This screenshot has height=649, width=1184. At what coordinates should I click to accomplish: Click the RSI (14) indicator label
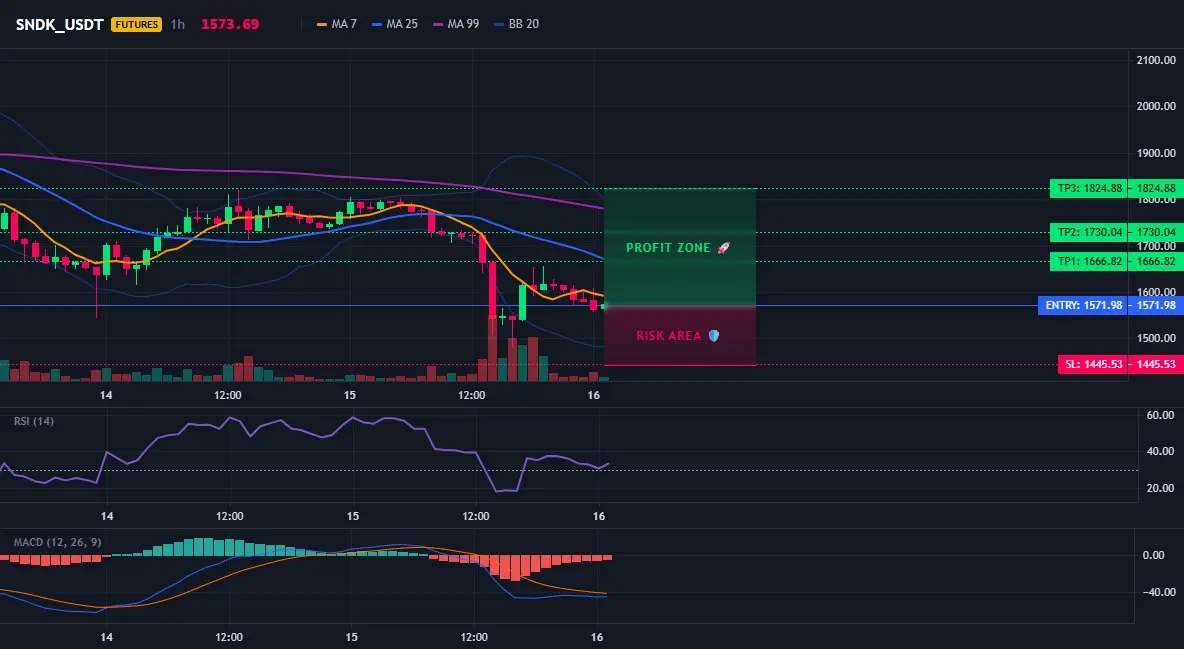34,421
